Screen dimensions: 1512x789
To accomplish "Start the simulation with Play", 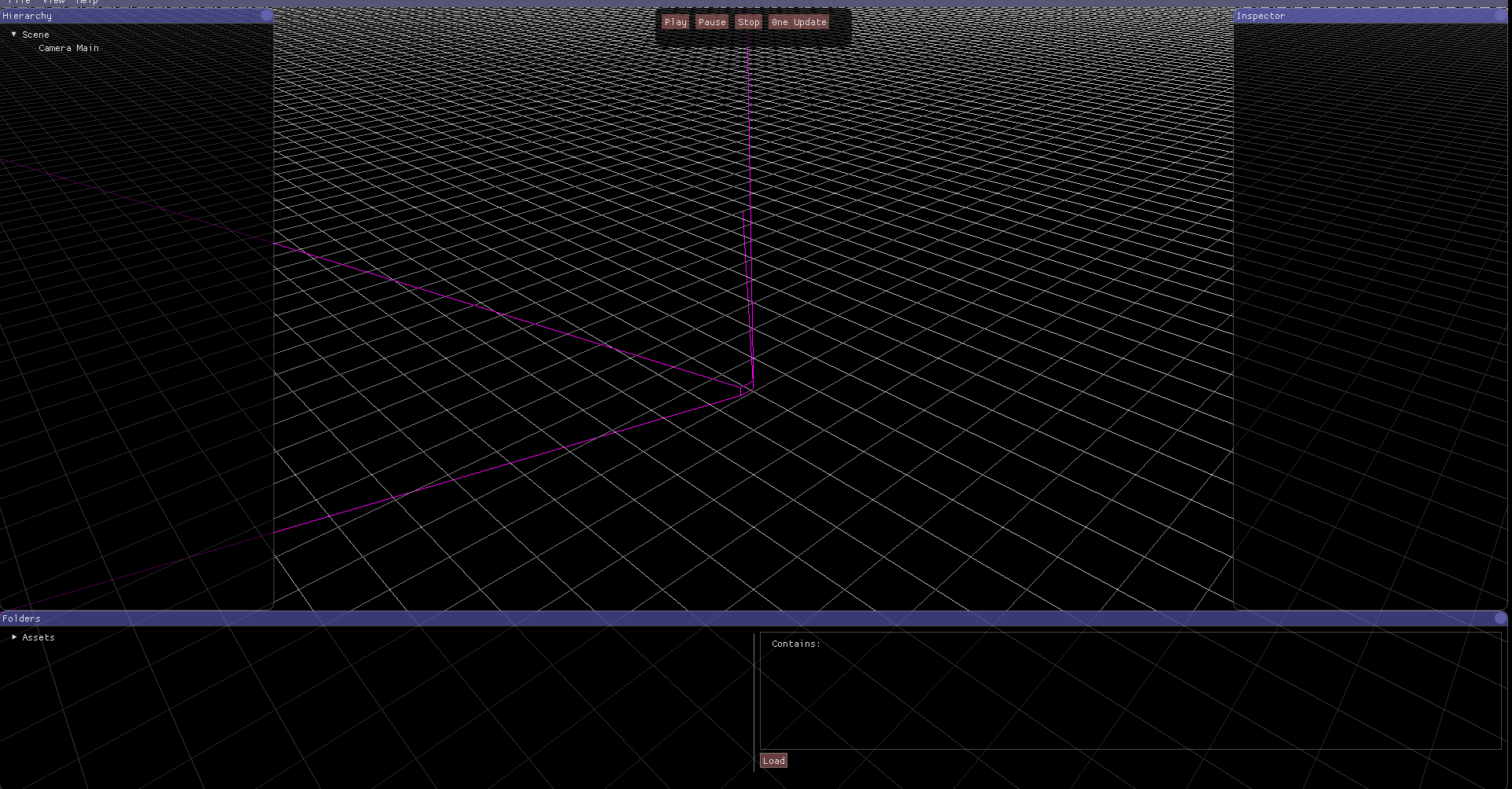I will click(675, 22).
